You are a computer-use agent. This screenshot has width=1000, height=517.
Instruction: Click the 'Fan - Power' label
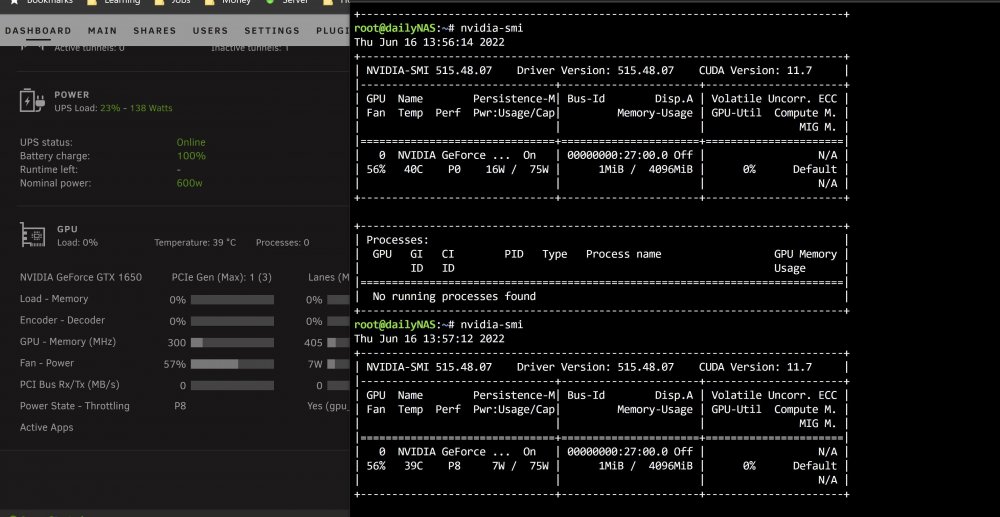click(47, 363)
